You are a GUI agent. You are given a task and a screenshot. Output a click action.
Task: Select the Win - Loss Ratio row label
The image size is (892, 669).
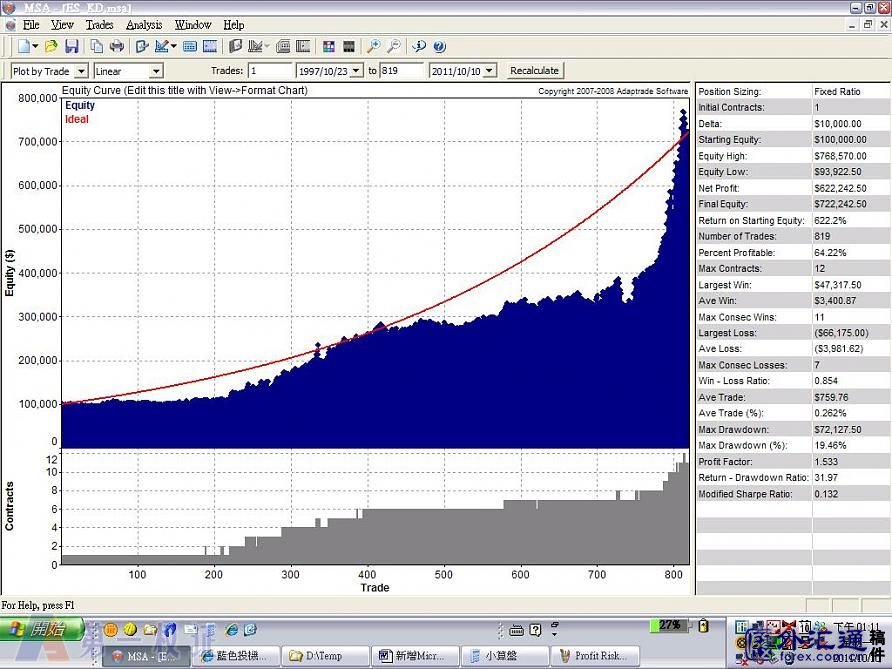pyautogui.click(x=734, y=381)
